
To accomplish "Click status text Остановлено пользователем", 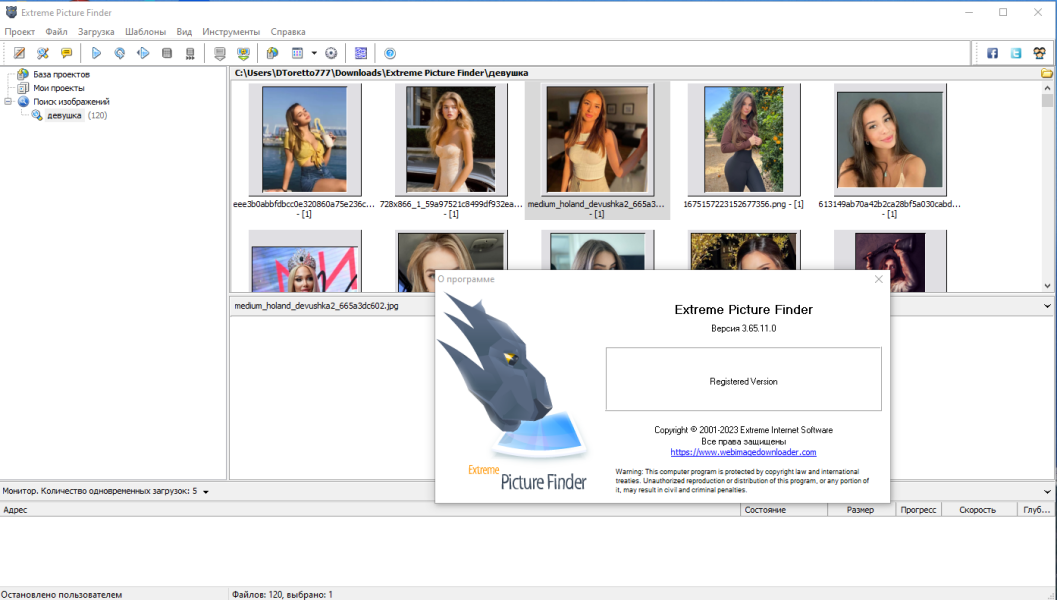I will 61,595.
